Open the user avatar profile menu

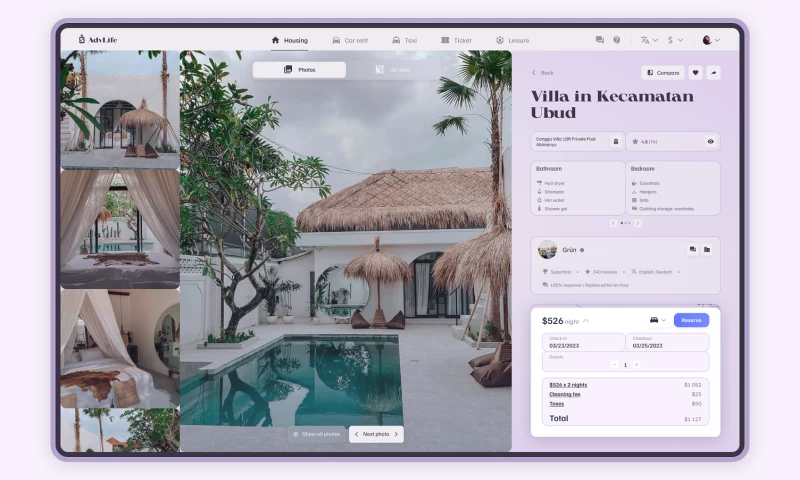[711, 40]
